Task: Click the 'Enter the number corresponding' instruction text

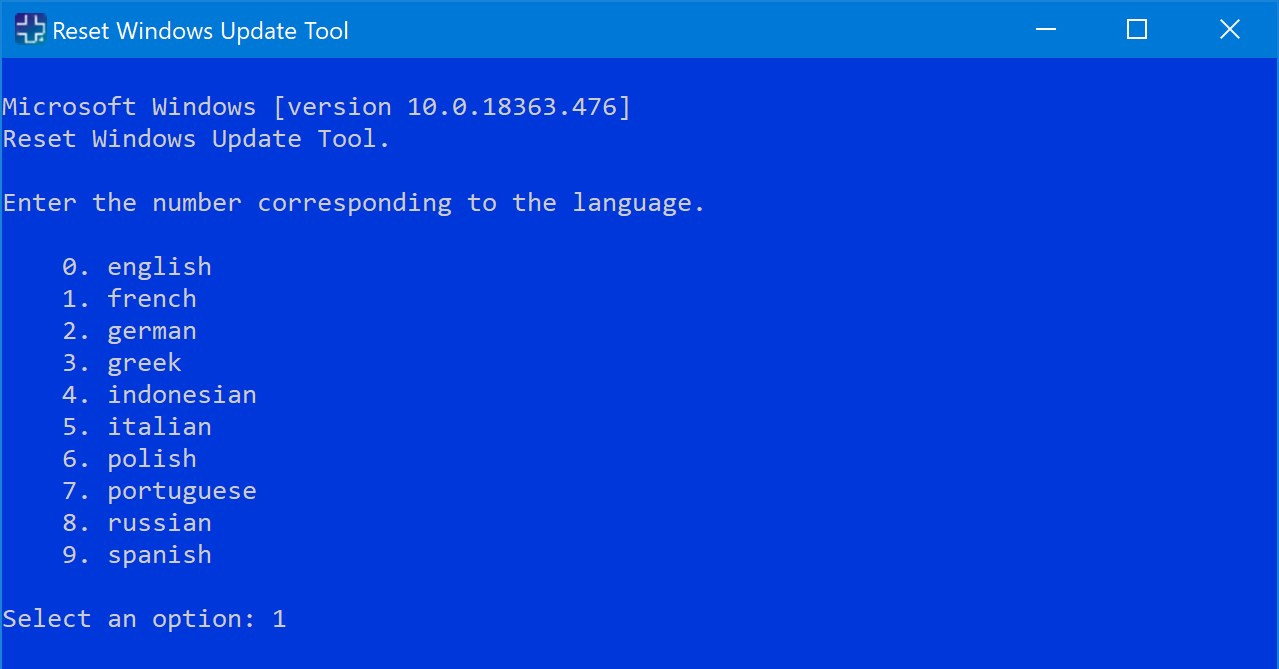Action: (x=354, y=203)
